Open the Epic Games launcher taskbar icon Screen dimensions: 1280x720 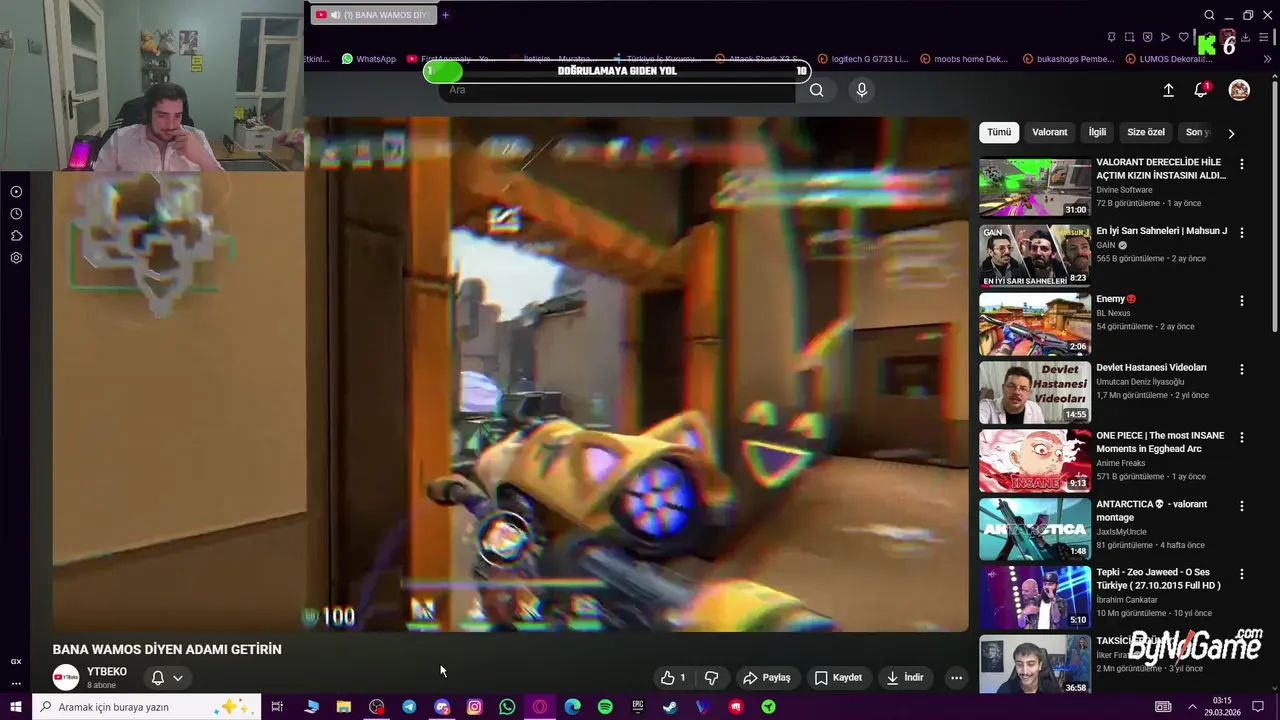(x=638, y=707)
